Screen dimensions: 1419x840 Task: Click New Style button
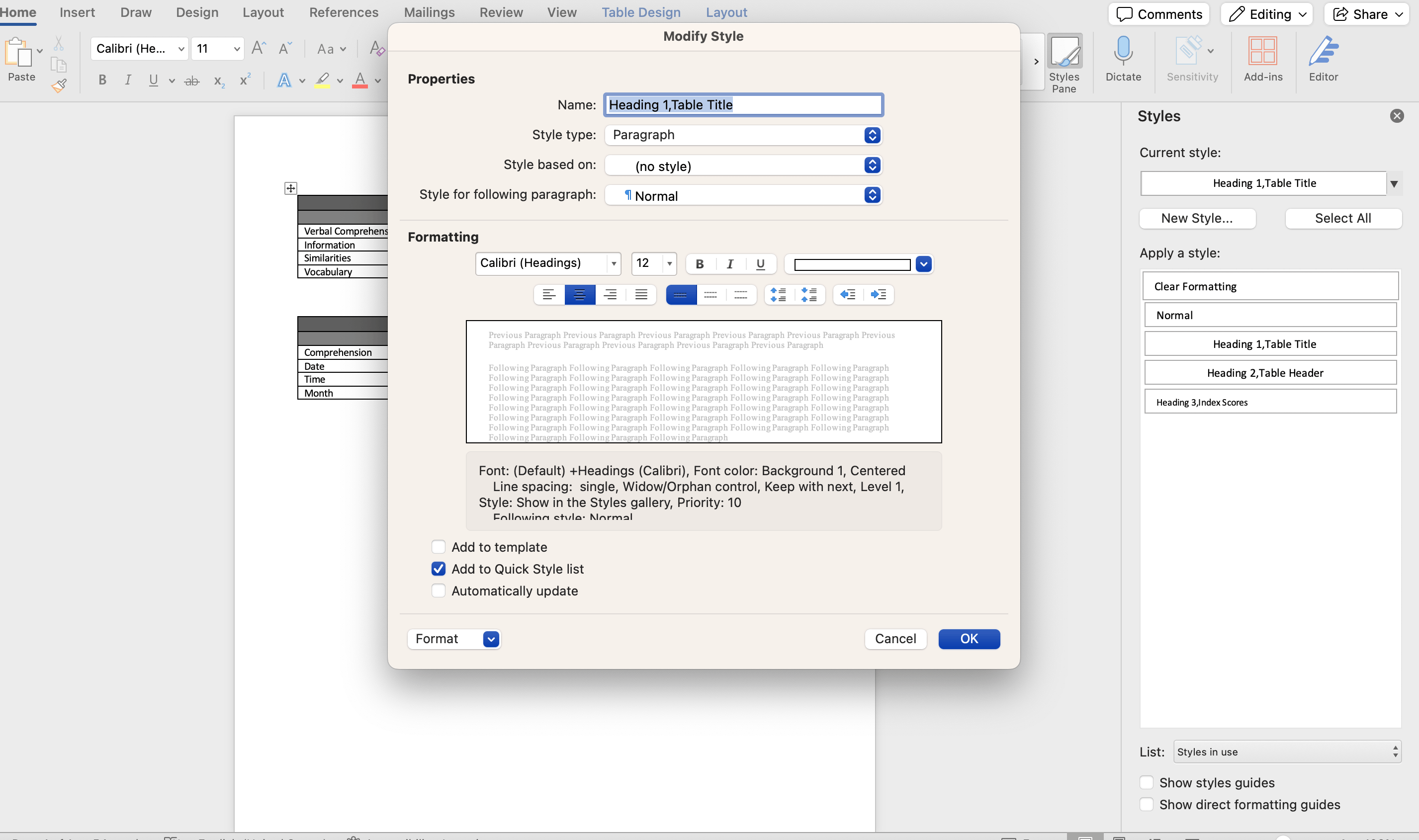1197,219
